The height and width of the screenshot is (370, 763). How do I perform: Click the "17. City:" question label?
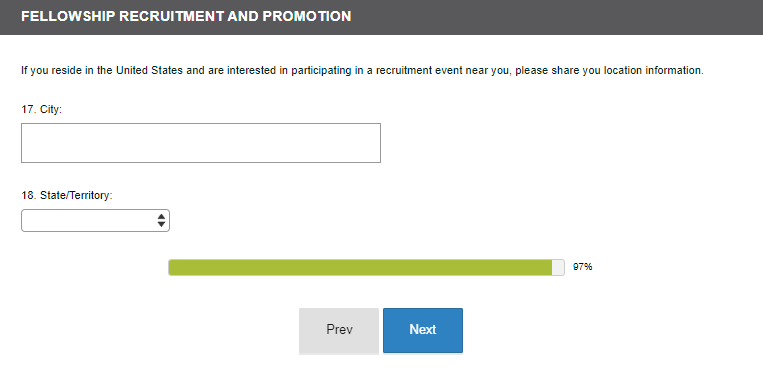[41, 110]
